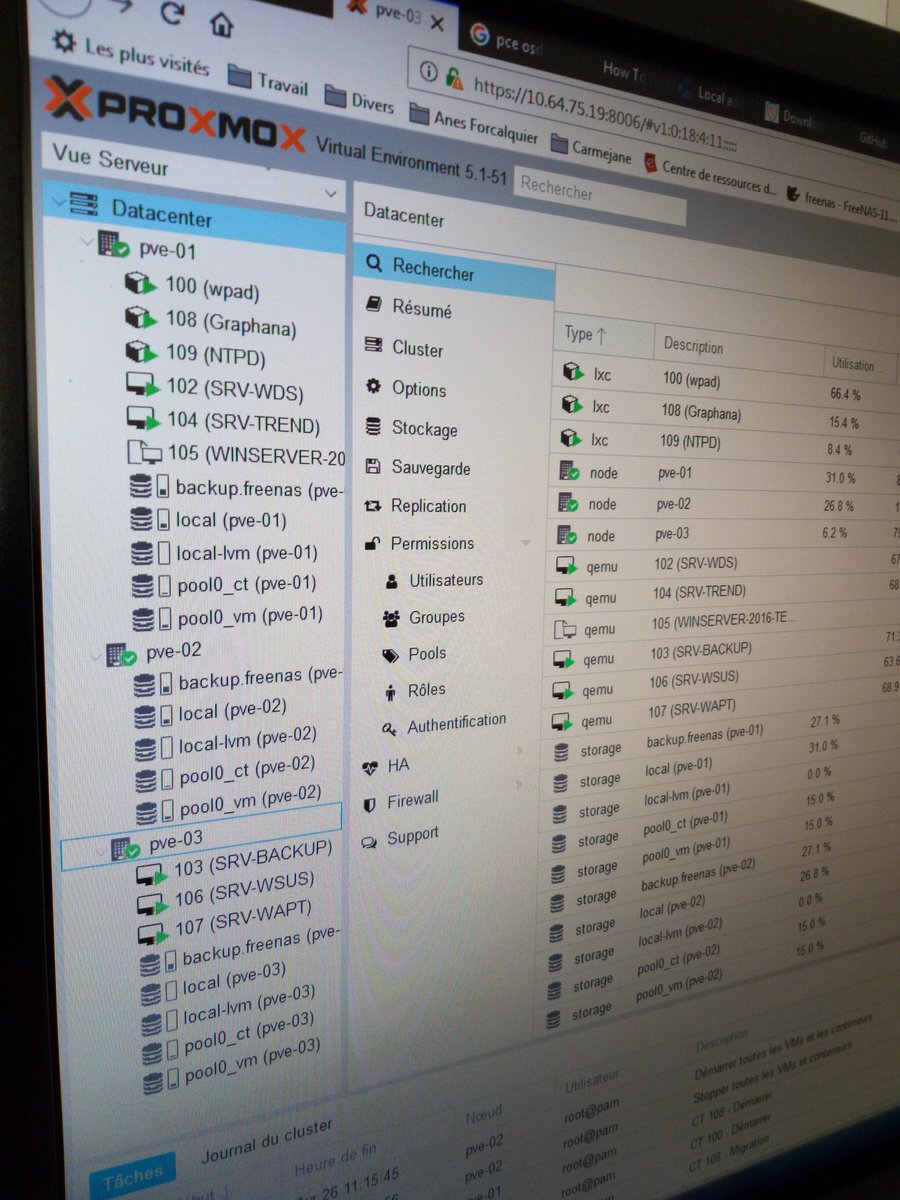Screen dimensions: 900x1200
Task: Open the Rechercher menu item
Action: tap(453, 270)
